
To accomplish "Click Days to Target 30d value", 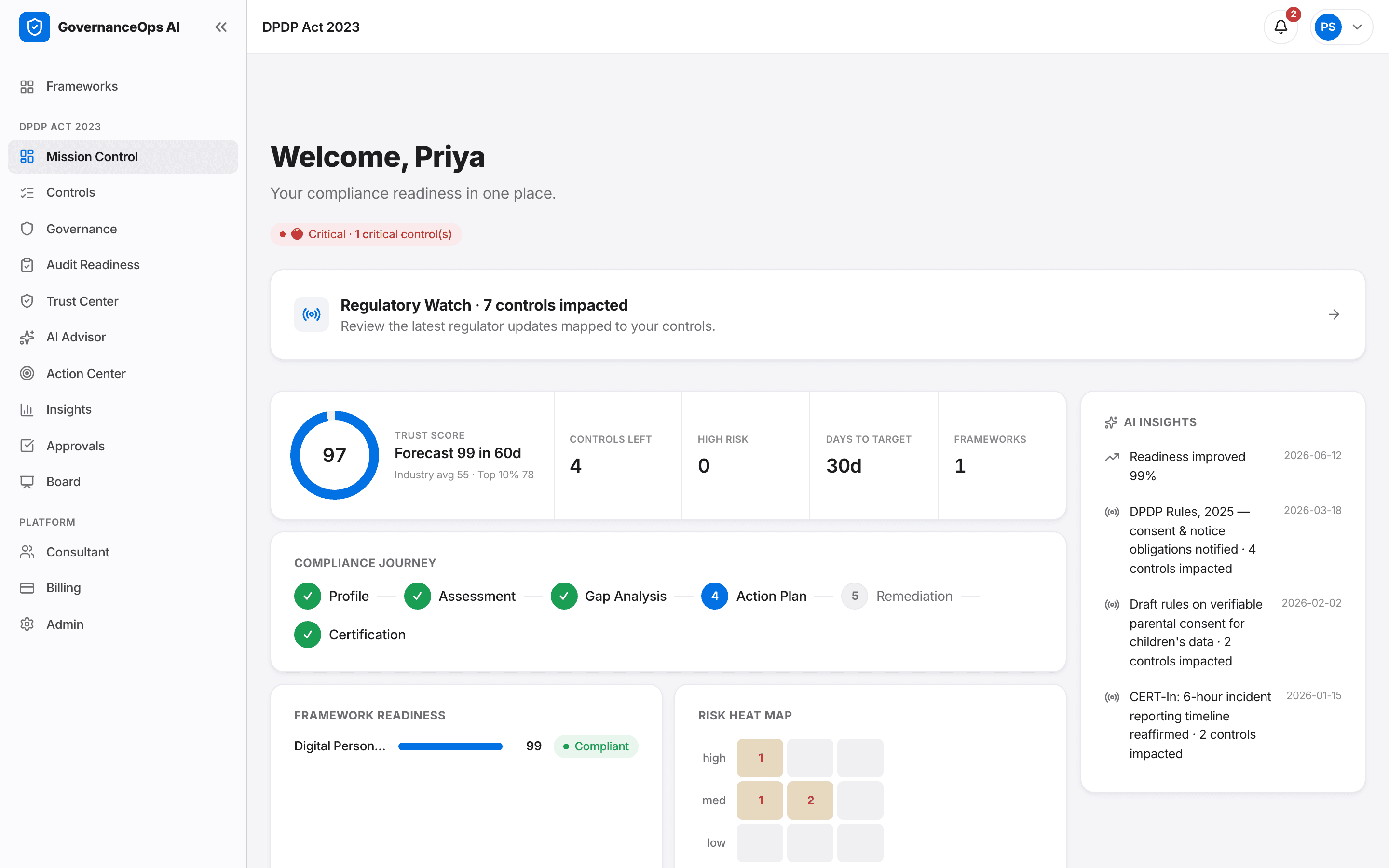I will [844, 465].
